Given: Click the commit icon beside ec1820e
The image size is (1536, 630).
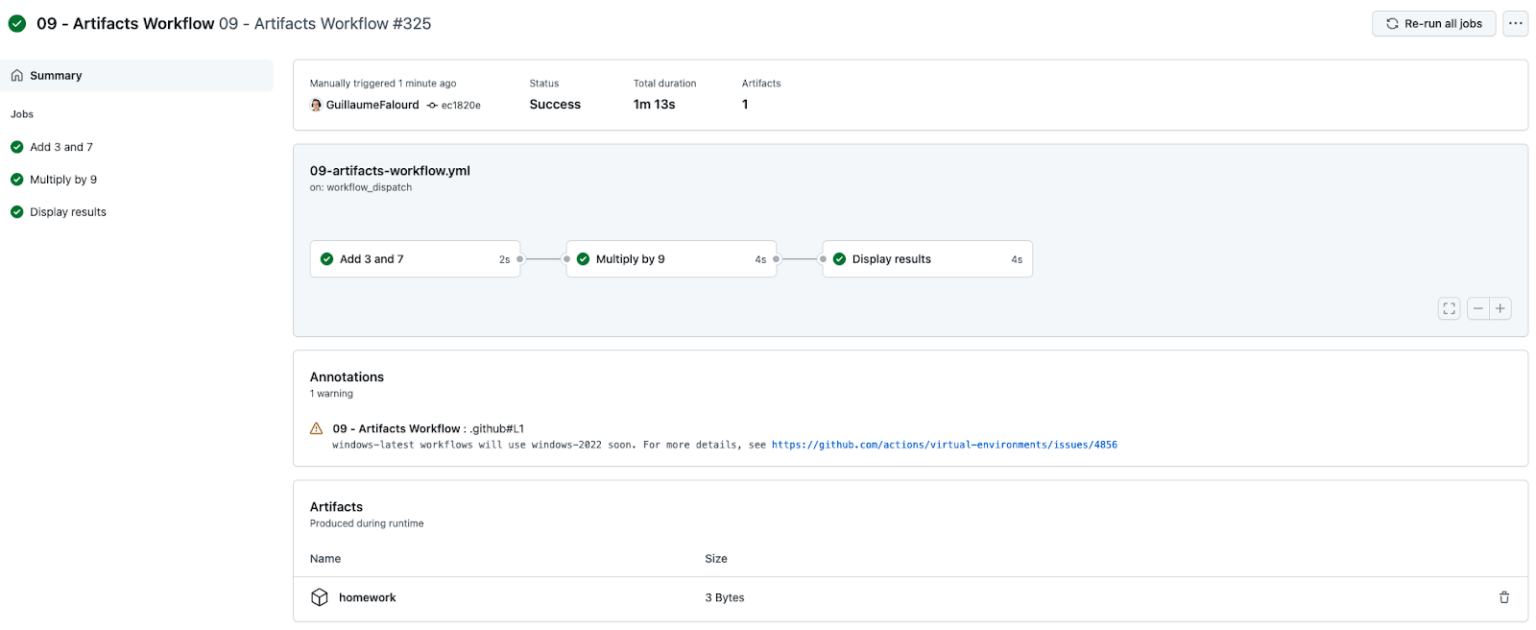Looking at the screenshot, I should pos(434,104).
